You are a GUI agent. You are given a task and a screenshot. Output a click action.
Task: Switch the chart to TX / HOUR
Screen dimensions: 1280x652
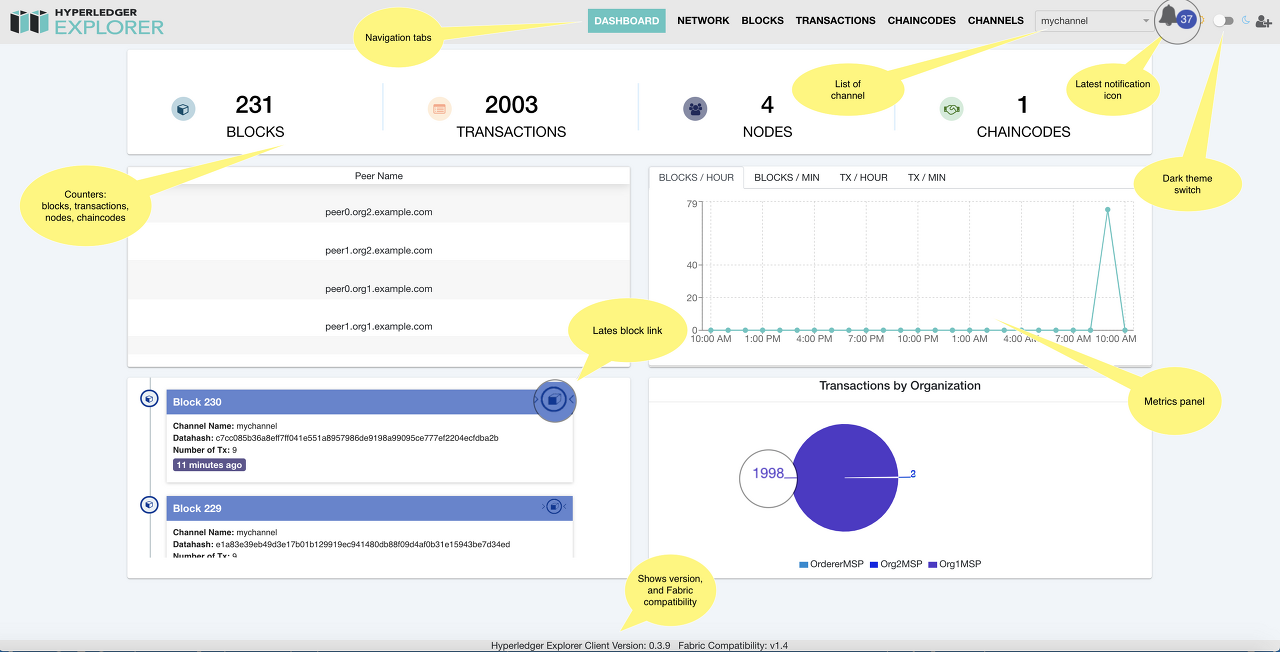(x=864, y=178)
